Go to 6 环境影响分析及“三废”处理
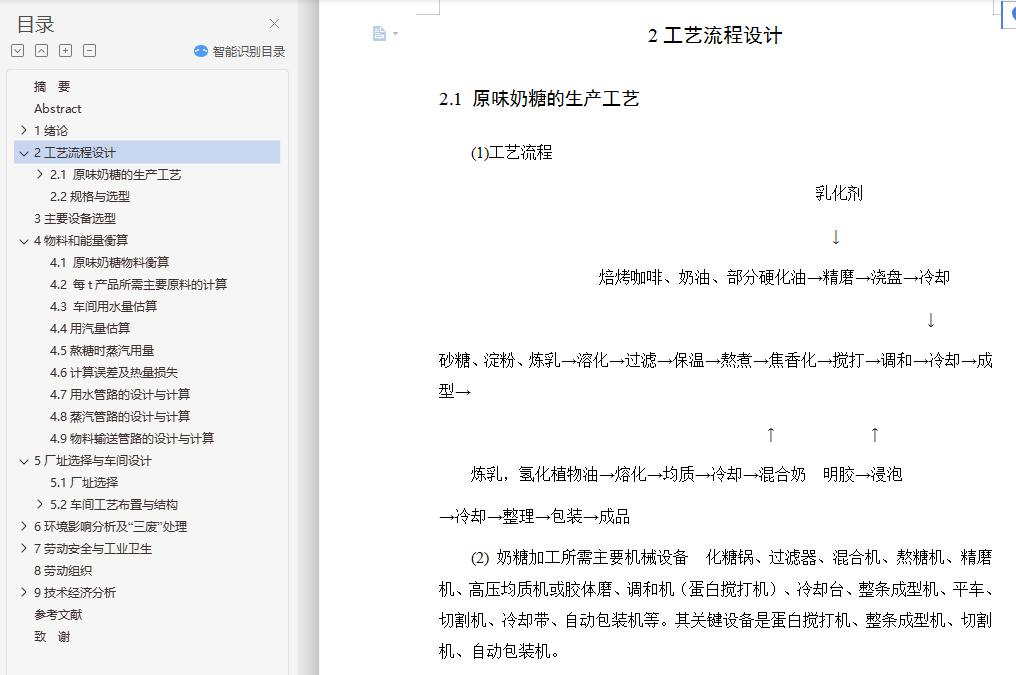Image resolution: width=1016 pixels, height=675 pixels. (110, 527)
